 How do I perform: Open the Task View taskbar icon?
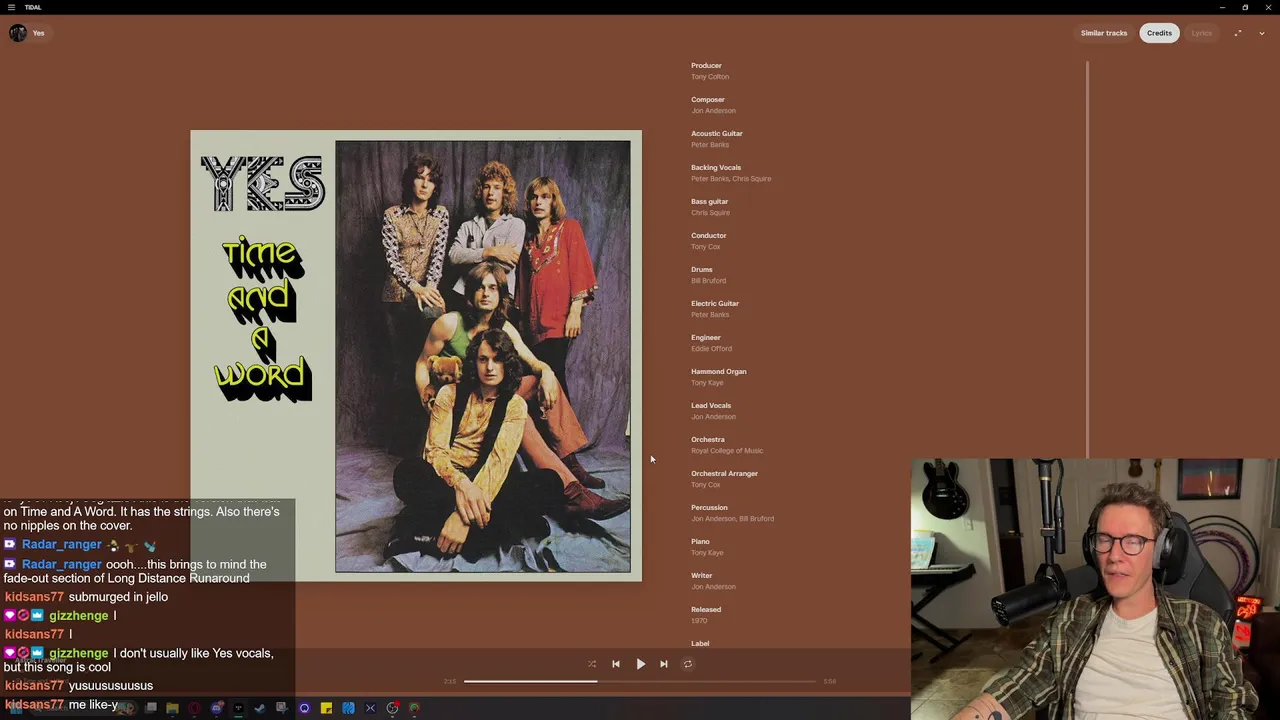(151, 708)
